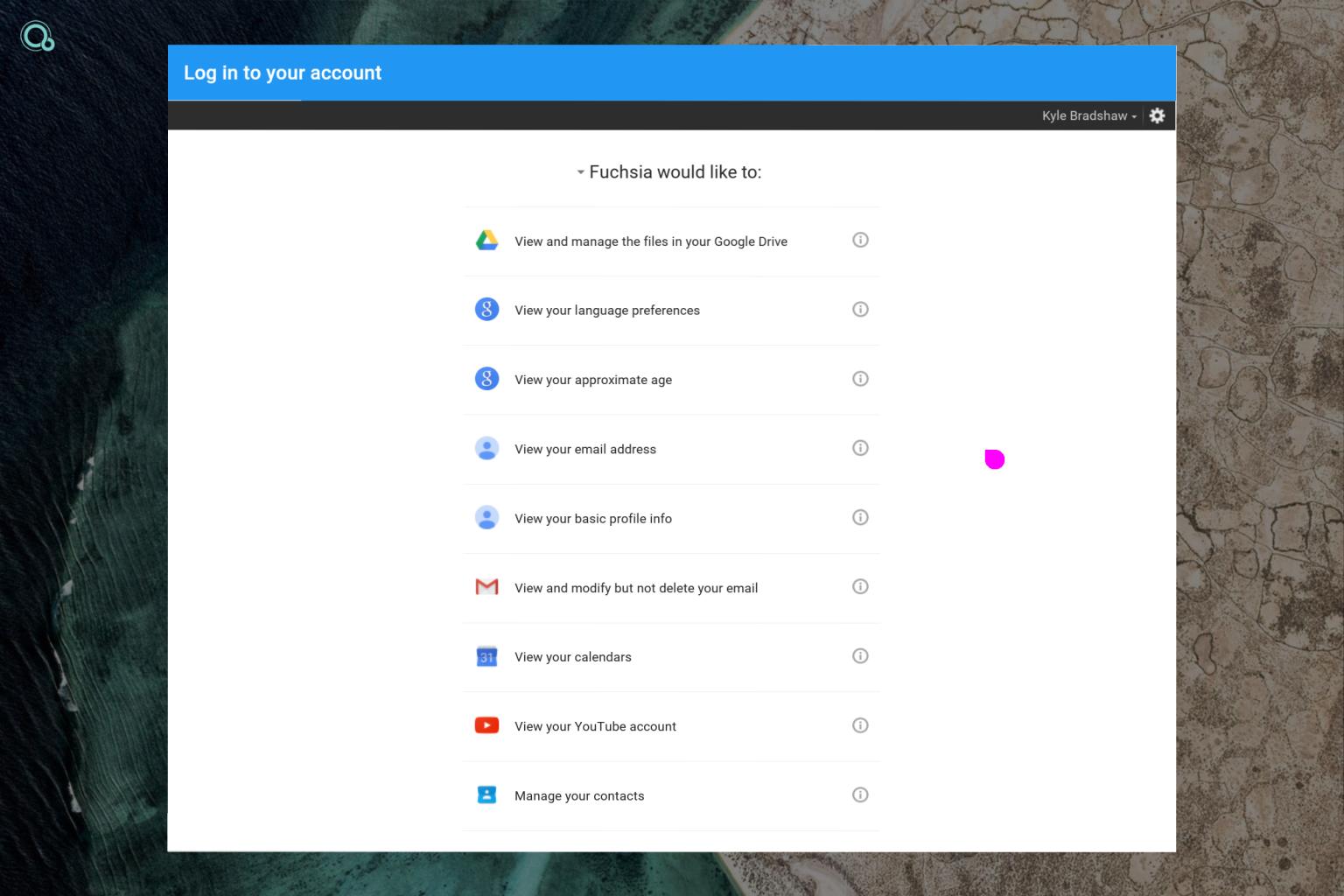Show info for Google Drive permission
The image size is (1344, 896).
tap(860, 240)
